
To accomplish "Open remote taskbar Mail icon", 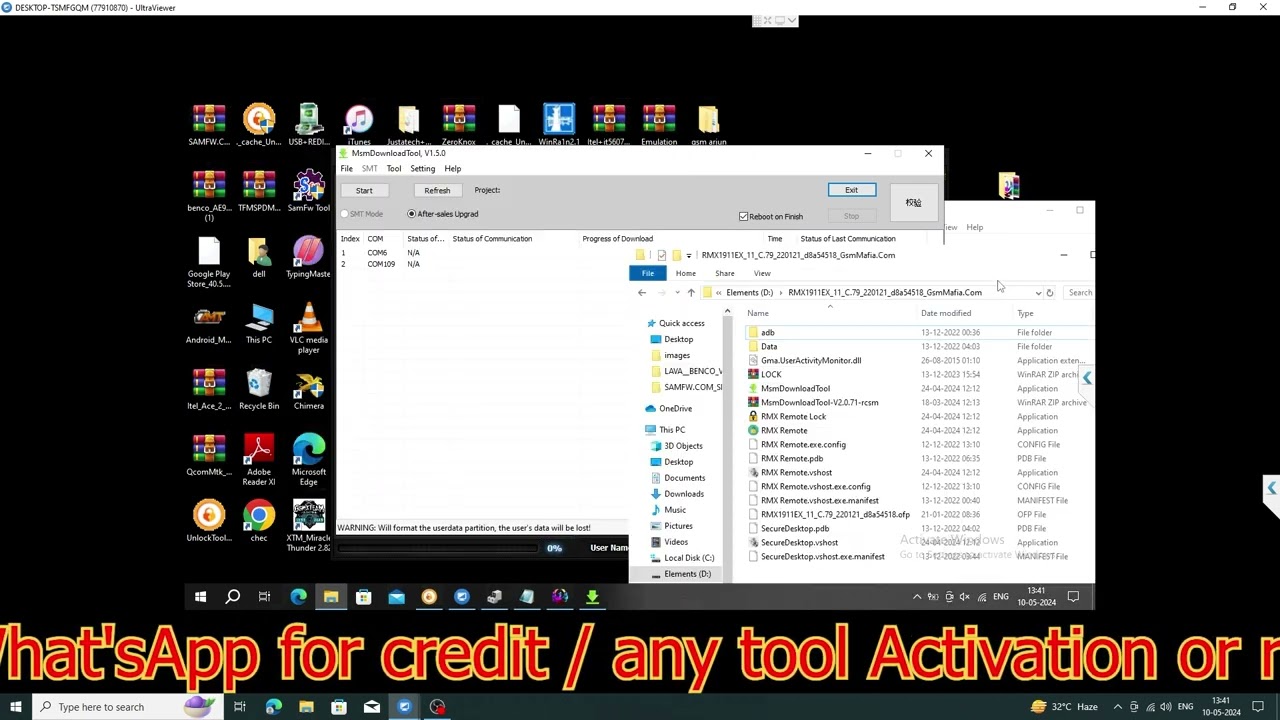I will 396,597.
